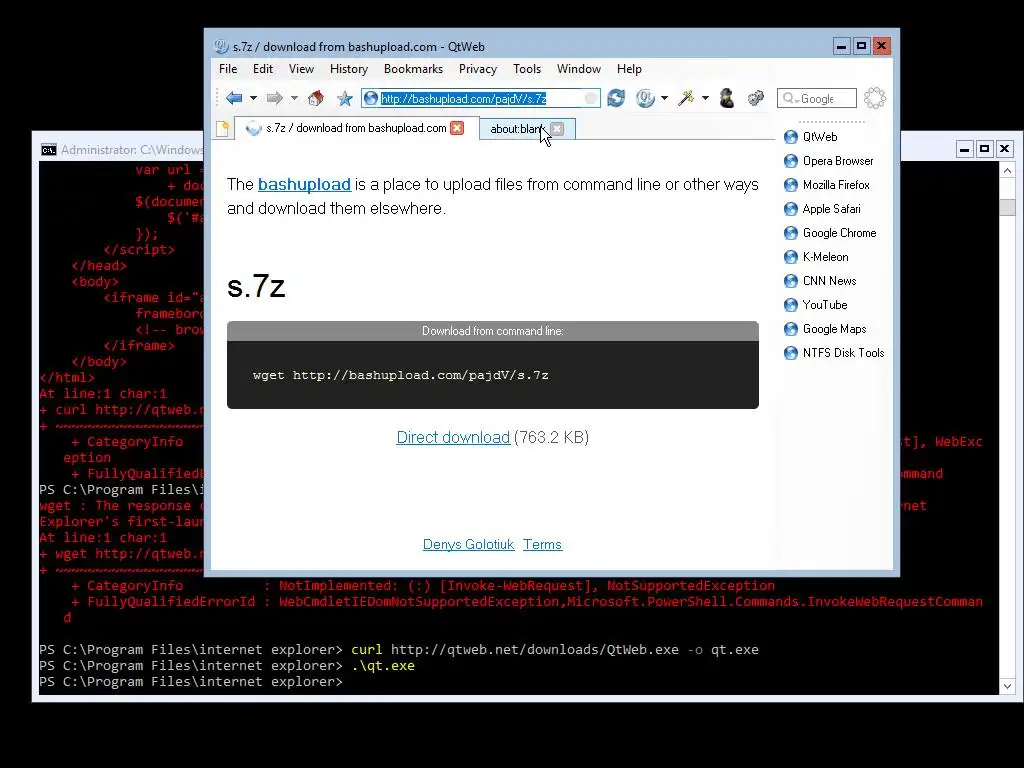Click the last PowerShell prompt line
Screen dimensions: 1024x768
point(191,681)
